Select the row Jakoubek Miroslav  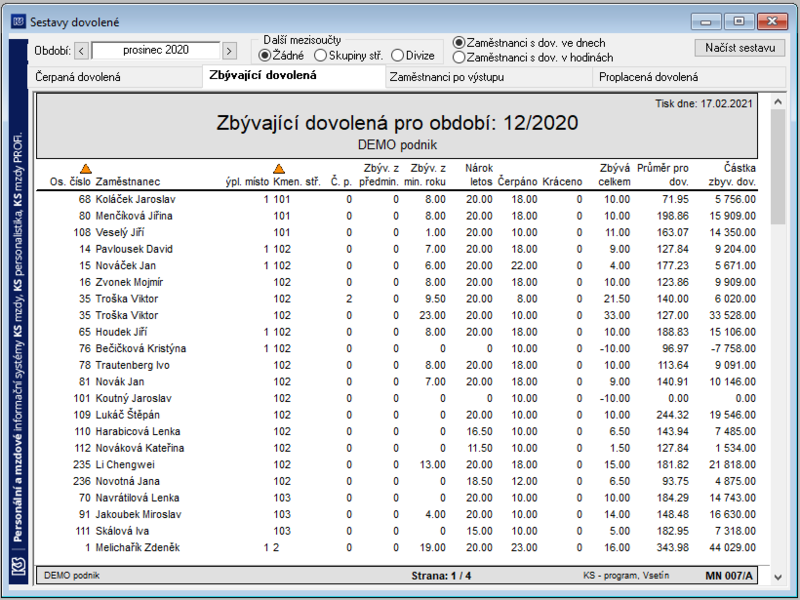click(x=397, y=514)
